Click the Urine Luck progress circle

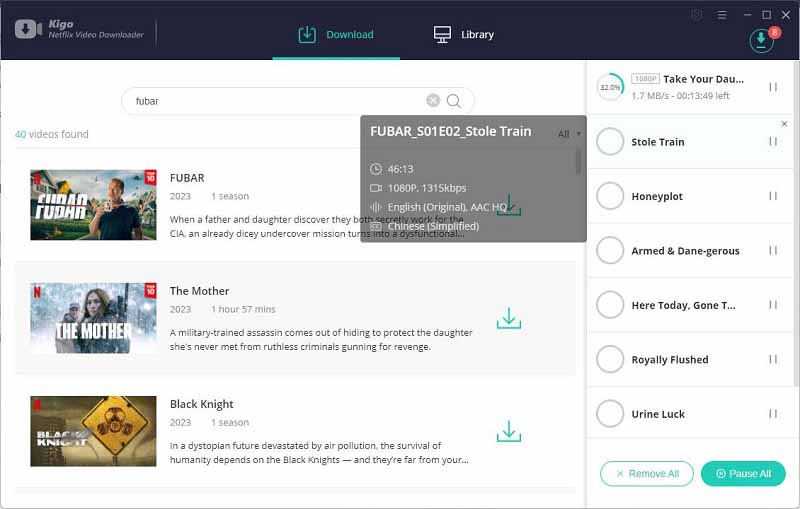tap(610, 414)
